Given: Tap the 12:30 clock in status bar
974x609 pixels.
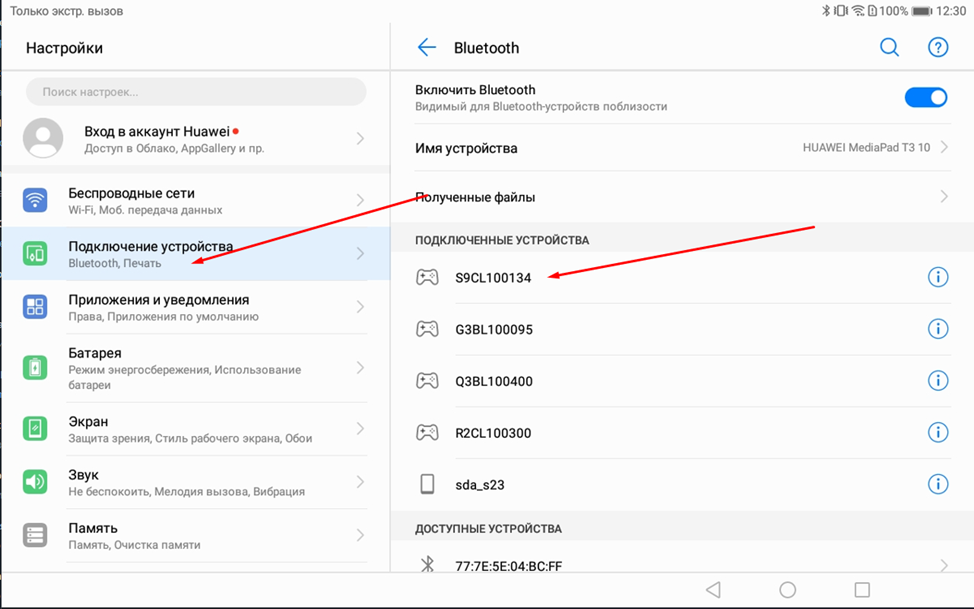Looking at the screenshot, I should click(951, 11).
